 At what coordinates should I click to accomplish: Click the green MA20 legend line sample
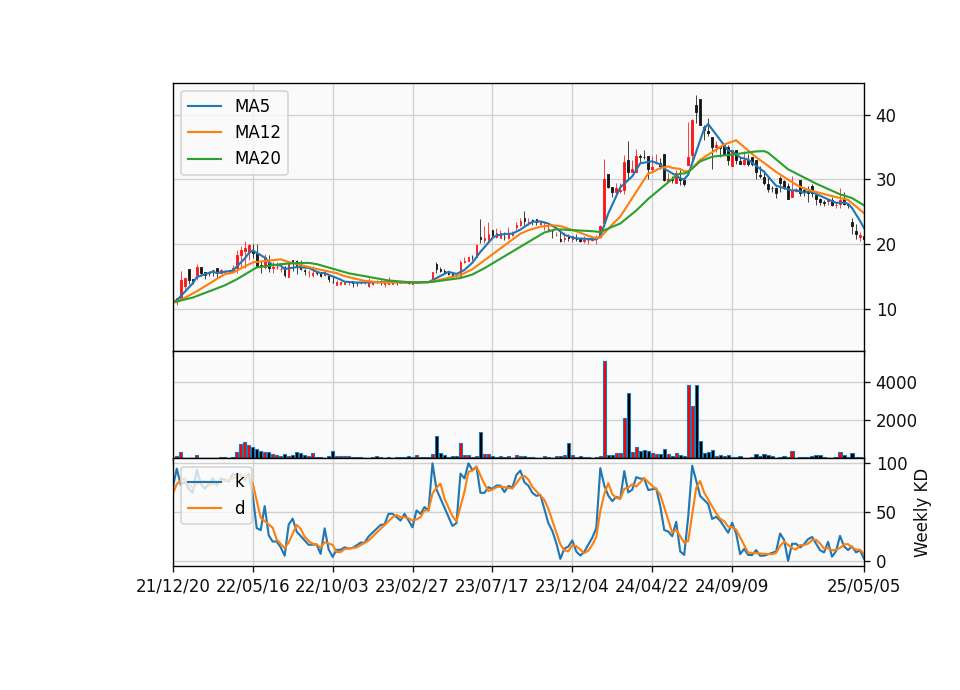(204, 159)
